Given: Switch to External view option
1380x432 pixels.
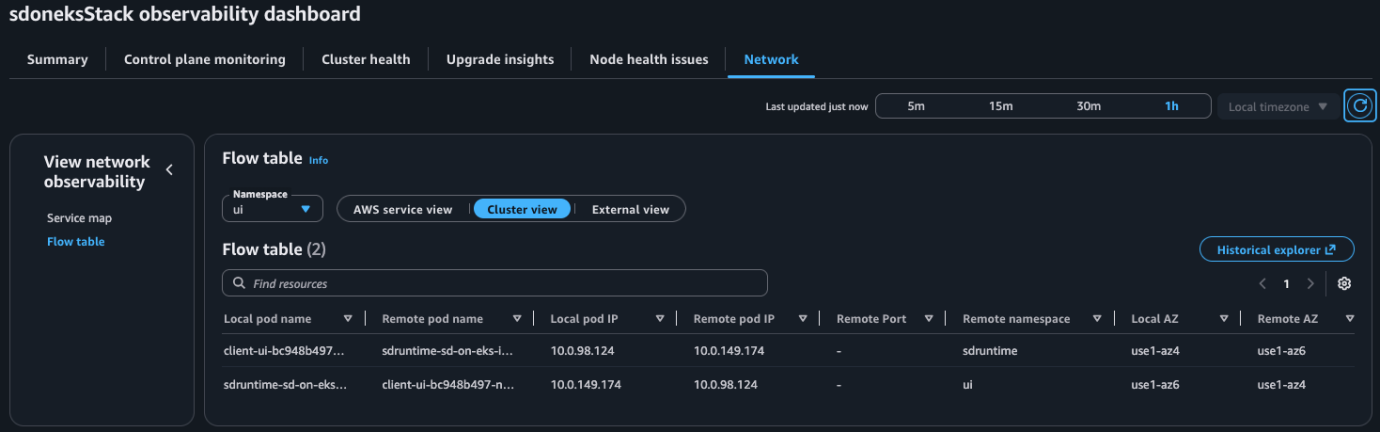Looking at the screenshot, I should pyautogui.click(x=630, y=209).
